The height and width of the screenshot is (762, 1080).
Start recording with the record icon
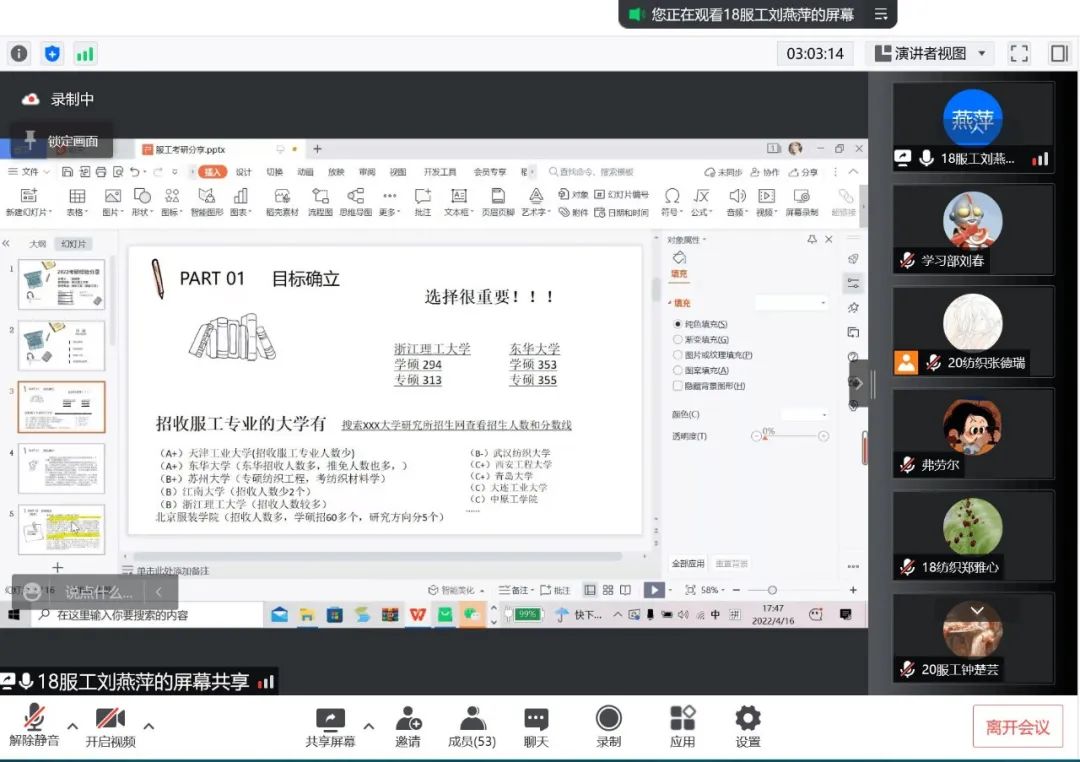pos(608,720)
